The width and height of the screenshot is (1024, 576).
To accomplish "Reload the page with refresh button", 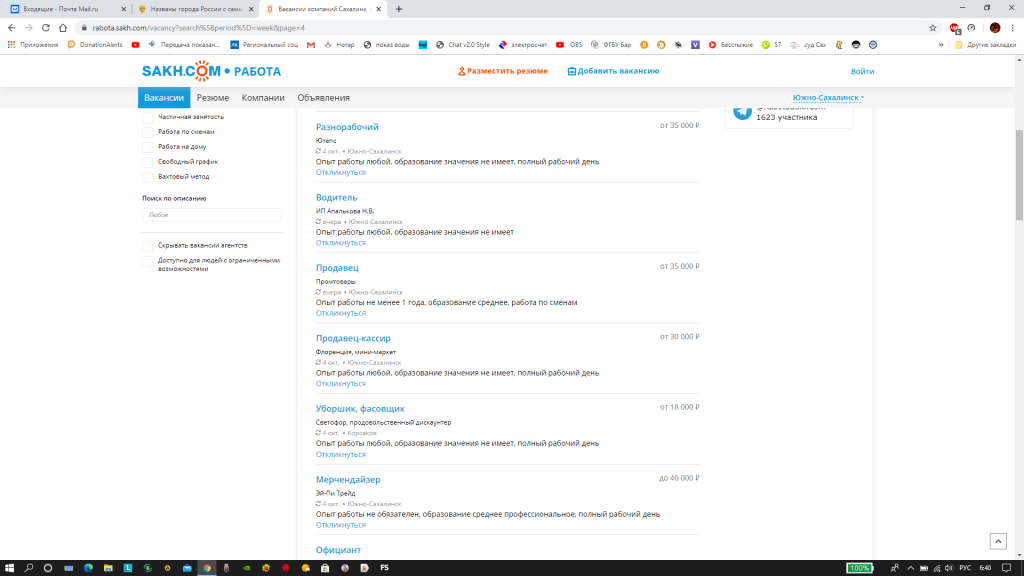I will 54,28.
